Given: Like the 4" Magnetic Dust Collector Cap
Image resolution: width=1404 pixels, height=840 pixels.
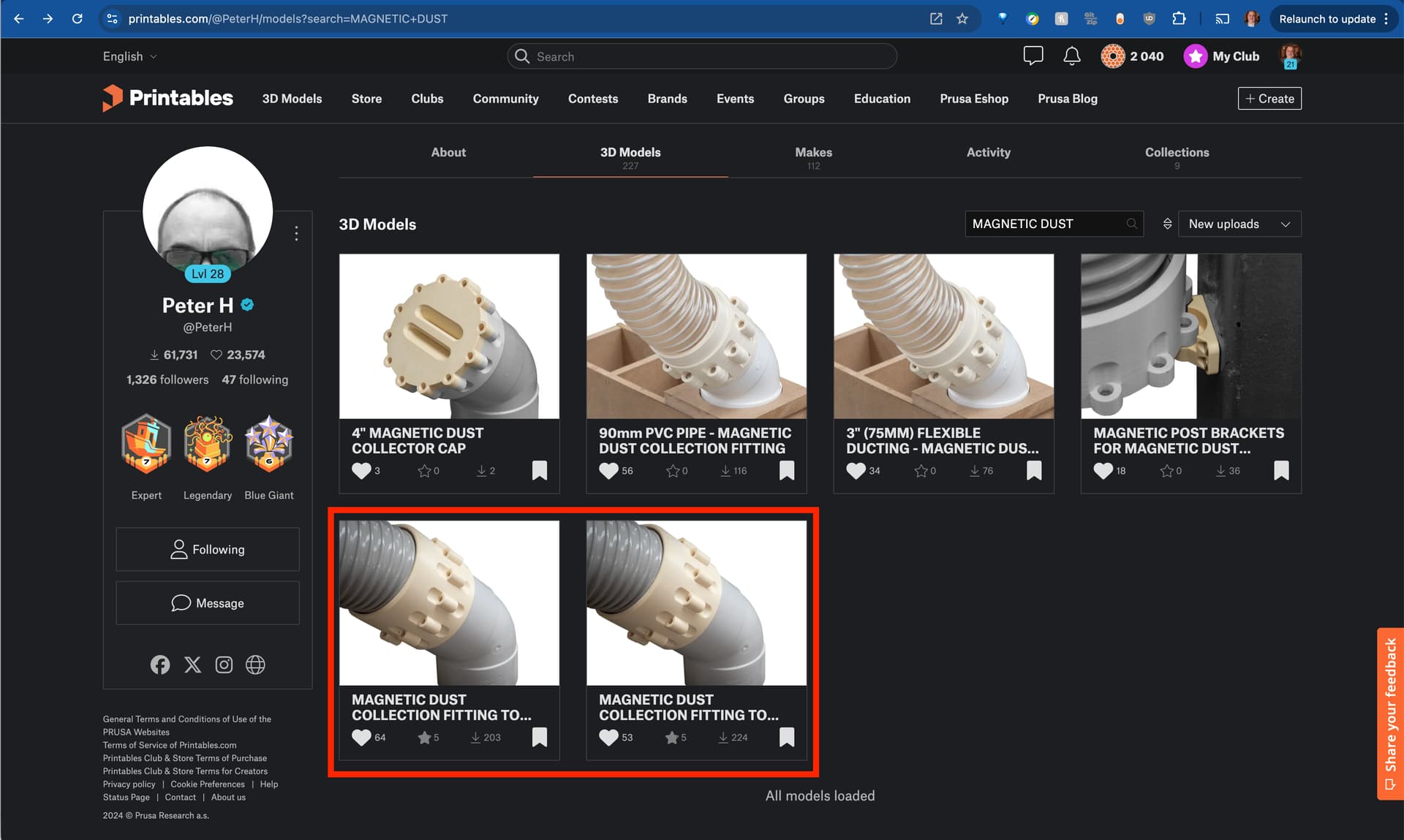Looking at the screenshot, I should pos(361,471).
